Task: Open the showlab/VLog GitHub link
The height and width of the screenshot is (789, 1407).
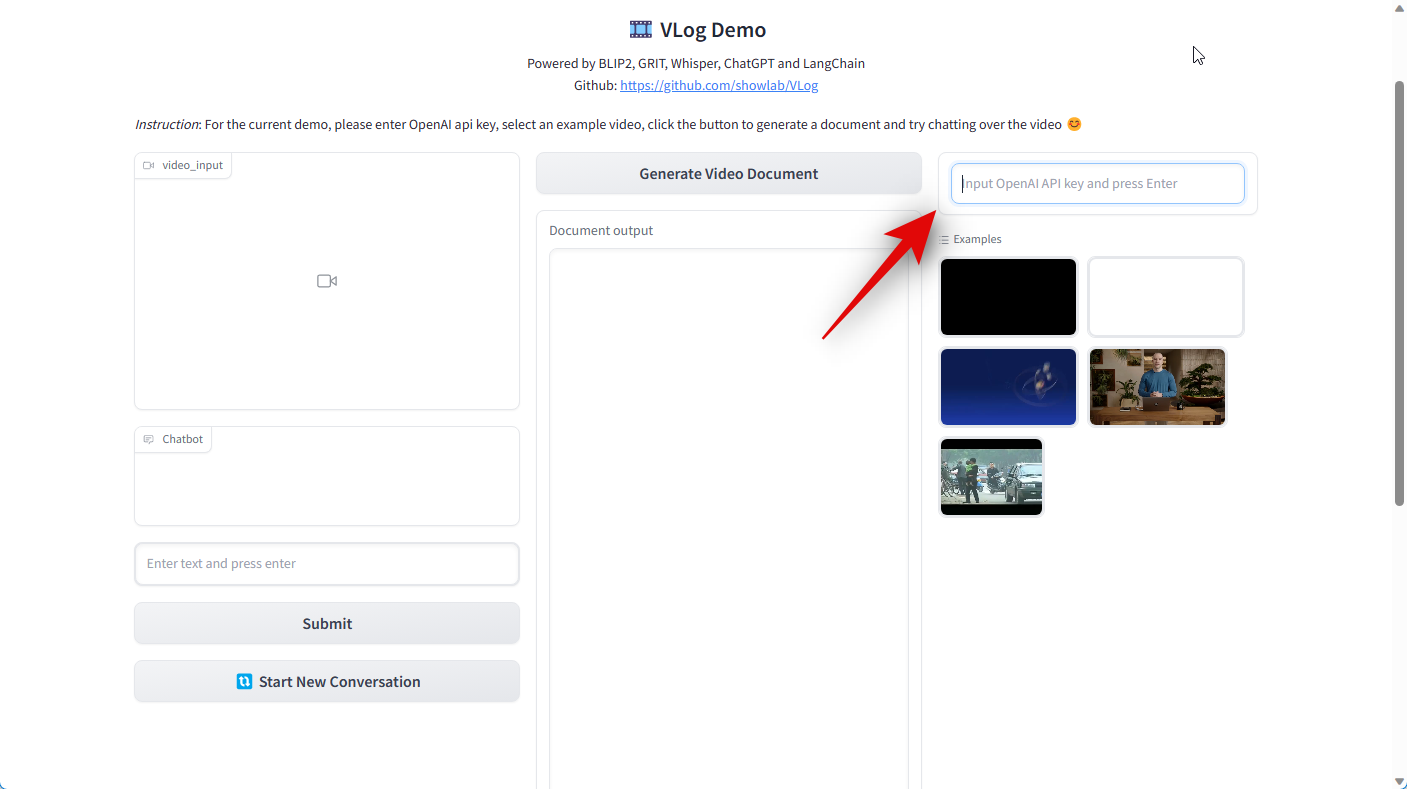Action: coord(719,85)
